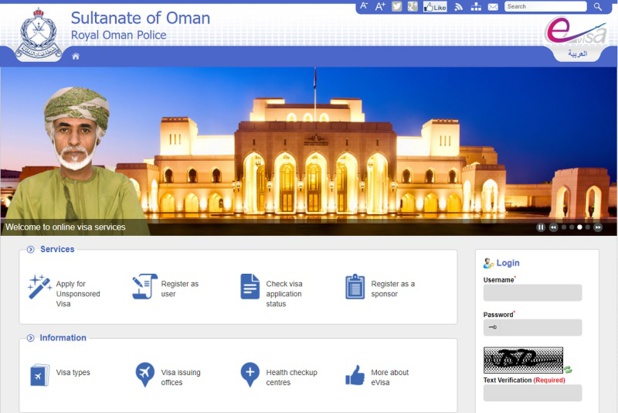
Task: Decrease font size with A- icon
Action: [364, 7]
